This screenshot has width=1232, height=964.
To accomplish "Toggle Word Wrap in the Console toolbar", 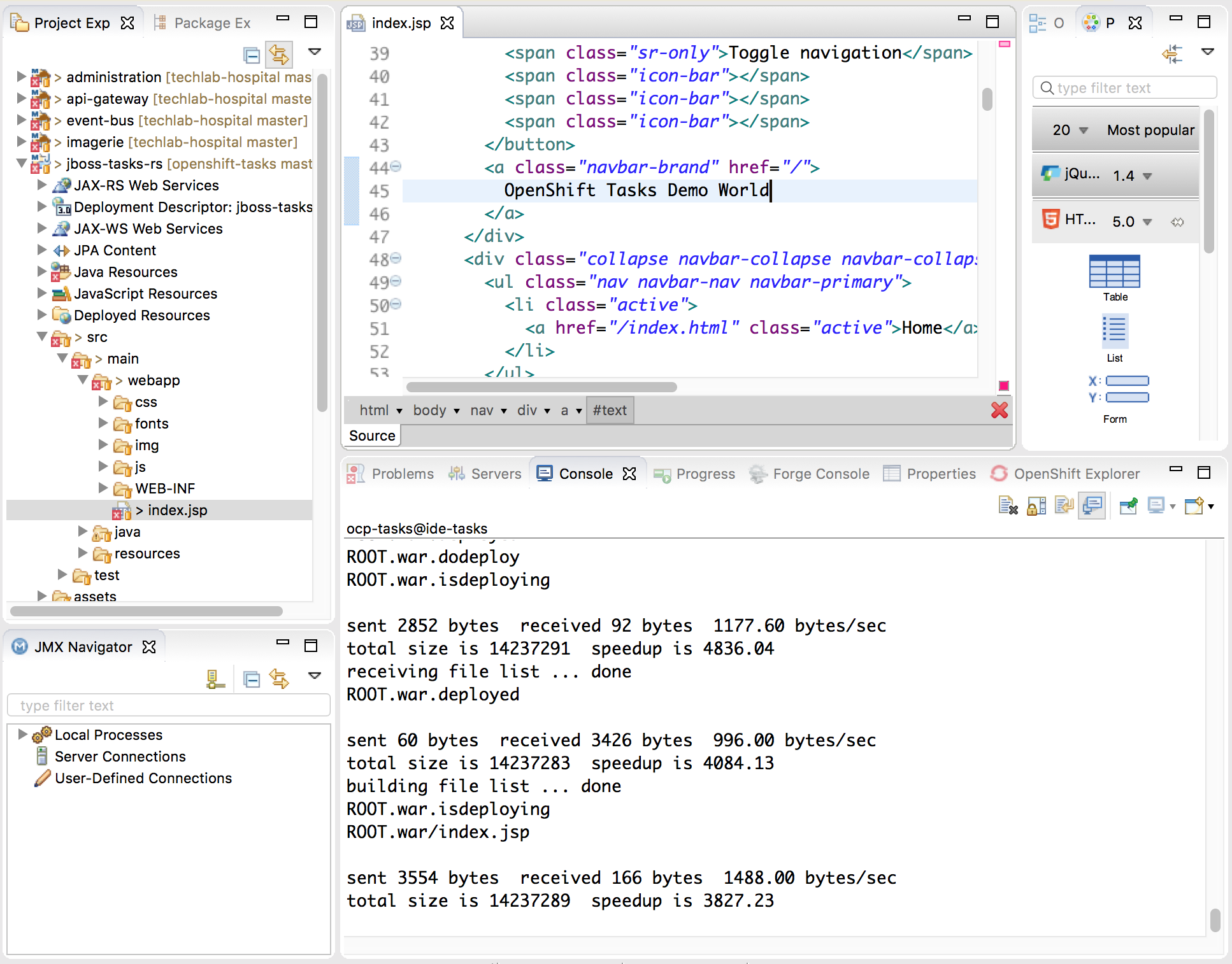I will coord(1064,506).
